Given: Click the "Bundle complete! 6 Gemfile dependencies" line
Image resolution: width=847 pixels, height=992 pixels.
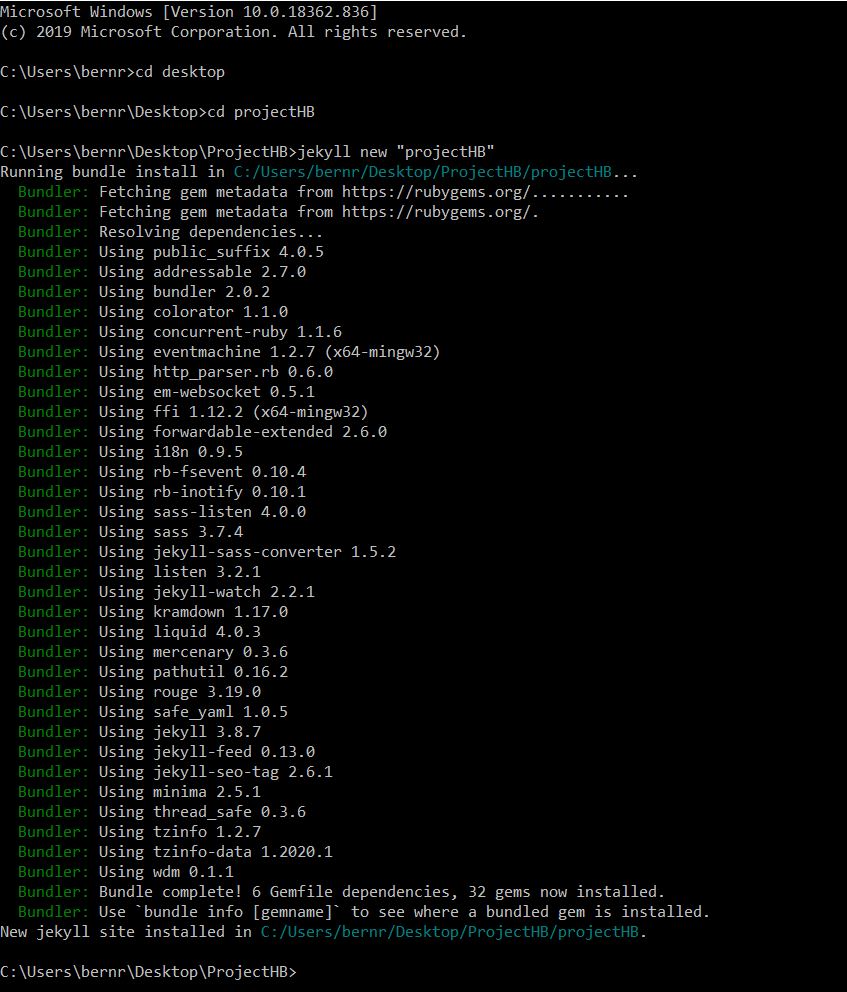Looking at the screenshot, I should (342, 892).
